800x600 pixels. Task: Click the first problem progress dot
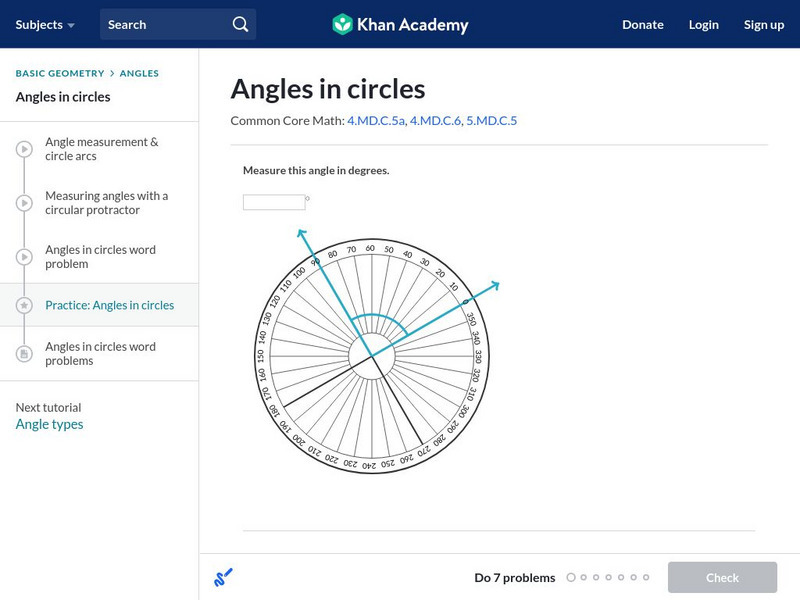pyautogui.click(x=571, y=577)
